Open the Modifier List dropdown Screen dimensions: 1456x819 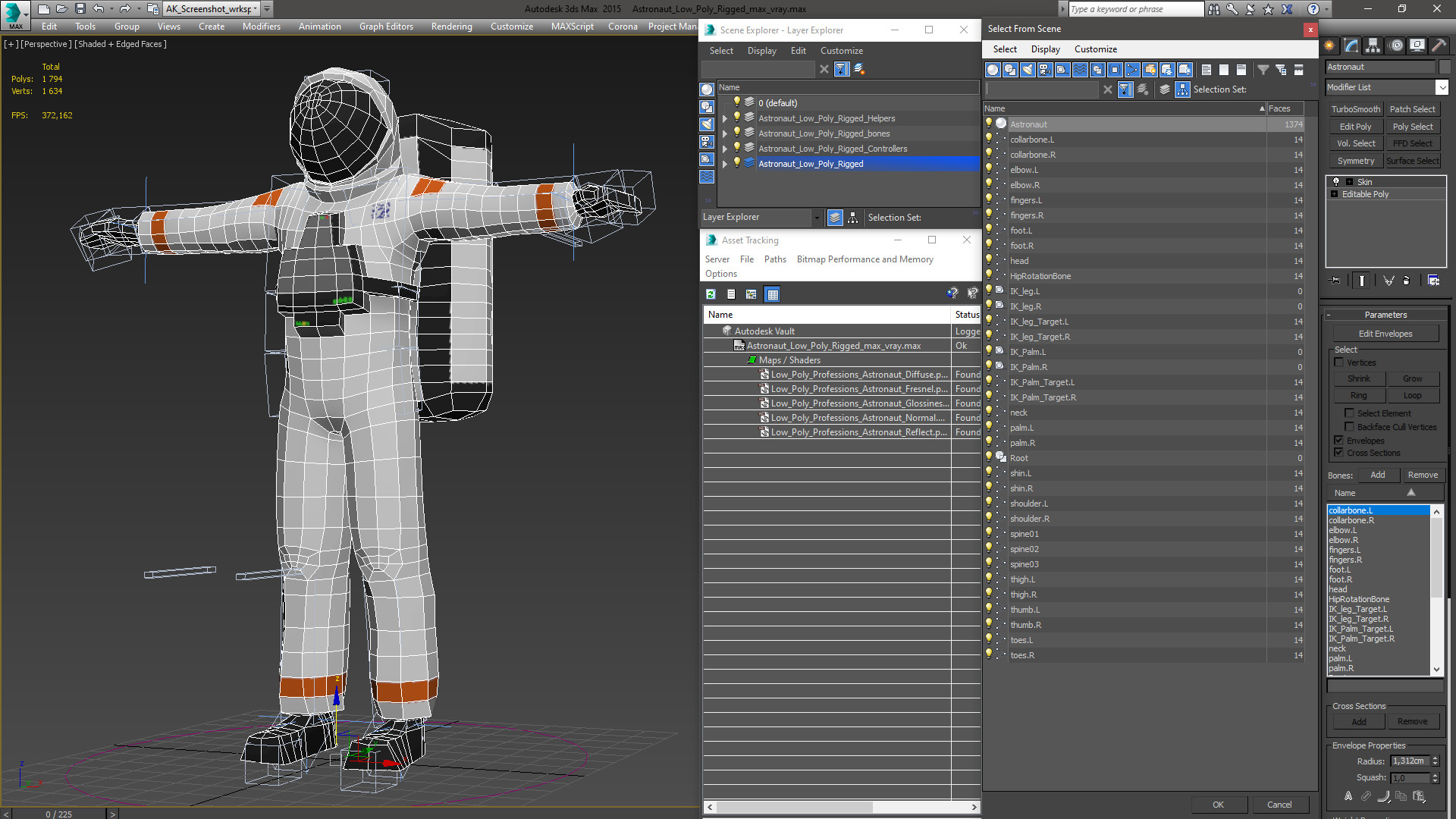tap(1442, 87)
